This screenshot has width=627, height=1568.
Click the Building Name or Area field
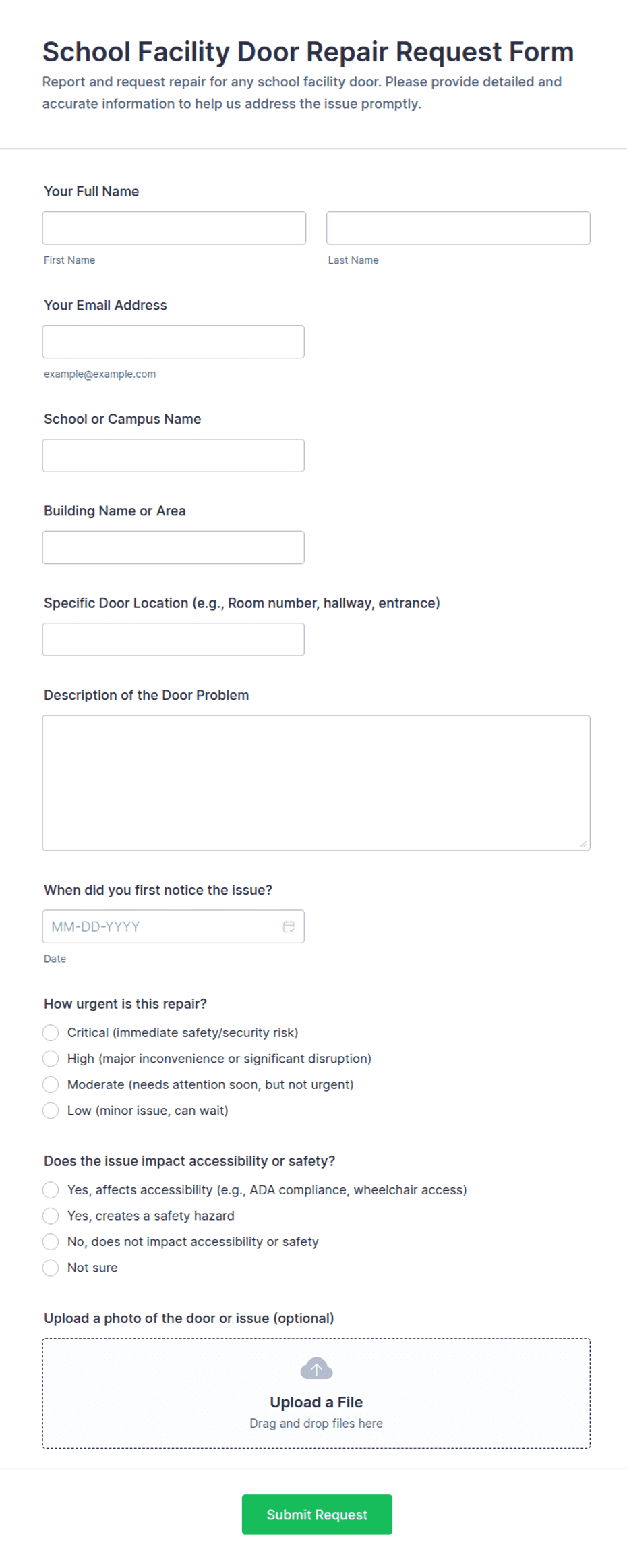pos(173,547)
